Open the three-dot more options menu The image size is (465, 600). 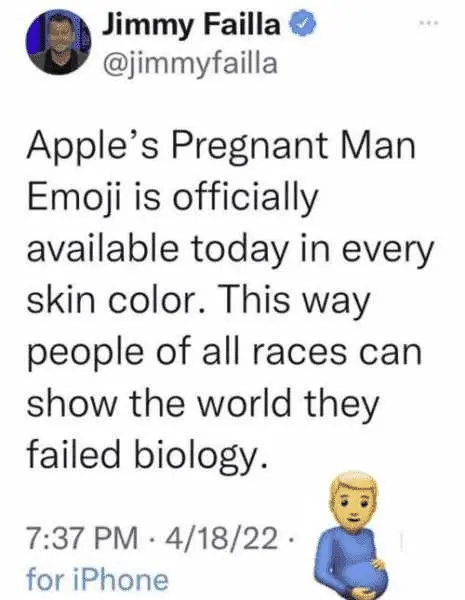click(430, 23)
